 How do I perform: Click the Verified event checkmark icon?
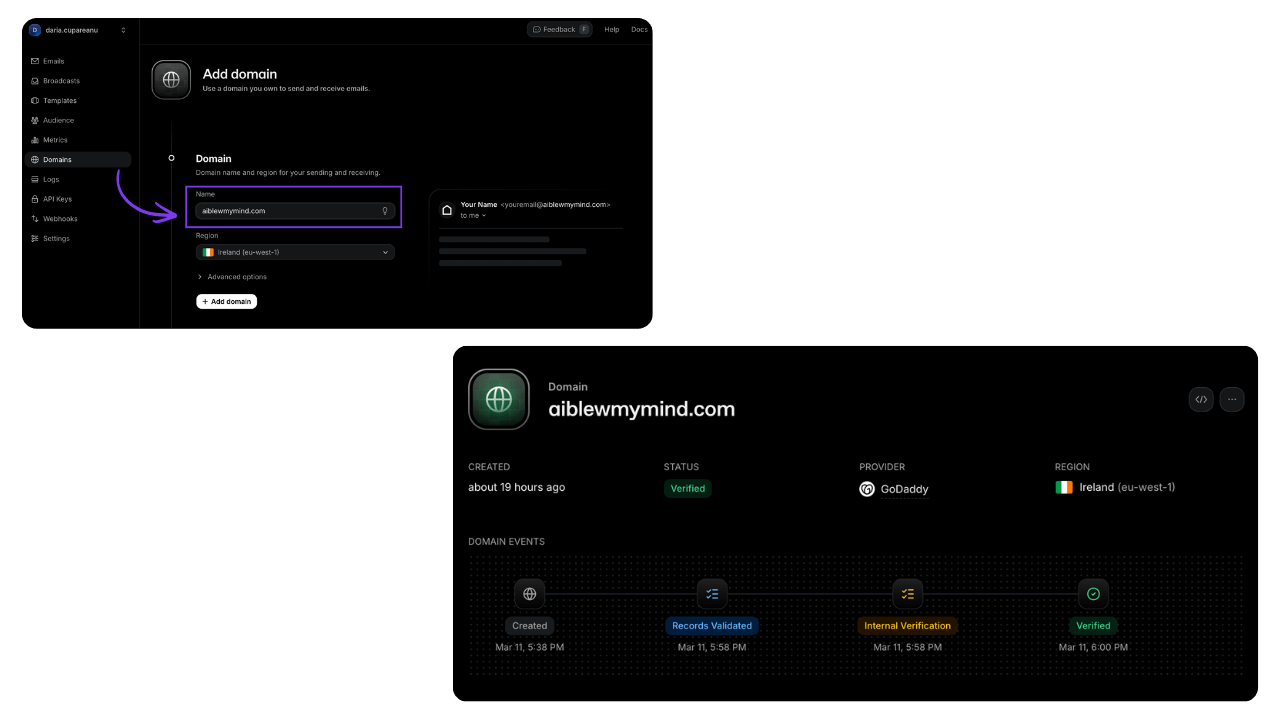tap(1093, 594)
